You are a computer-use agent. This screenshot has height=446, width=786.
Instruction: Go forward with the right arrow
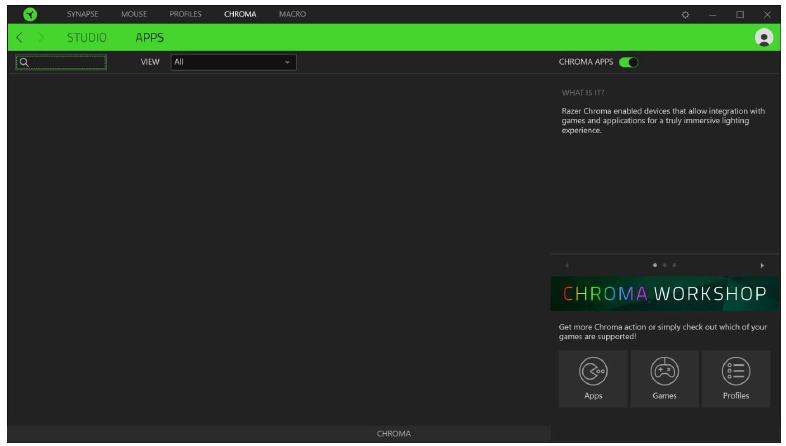41,38
